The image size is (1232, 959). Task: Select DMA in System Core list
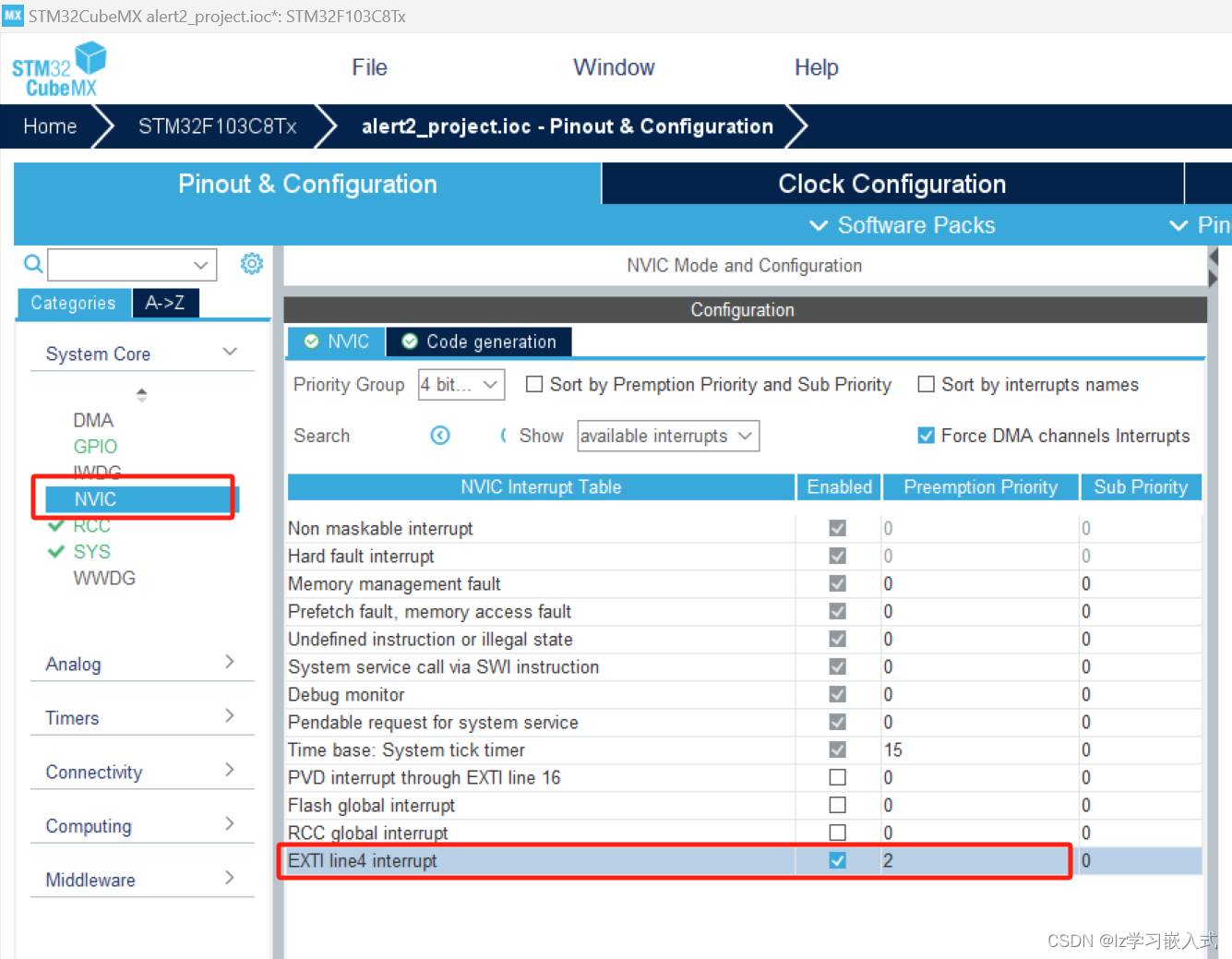point(93,420)
